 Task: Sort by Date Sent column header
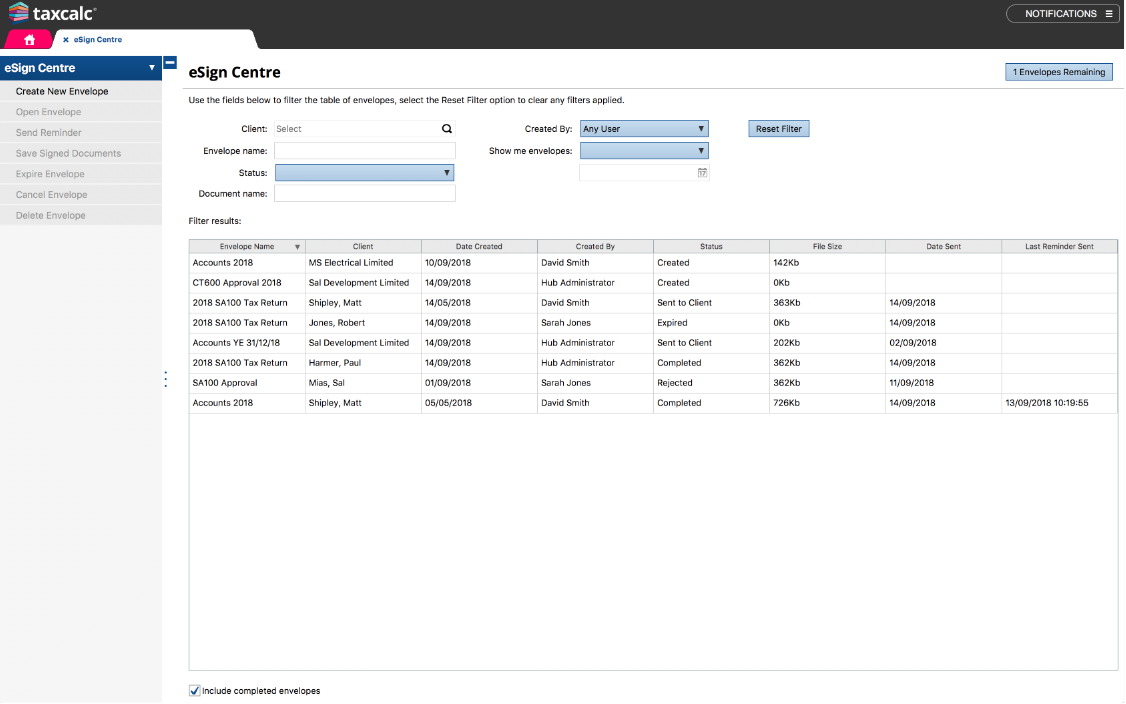click(944, 246)
